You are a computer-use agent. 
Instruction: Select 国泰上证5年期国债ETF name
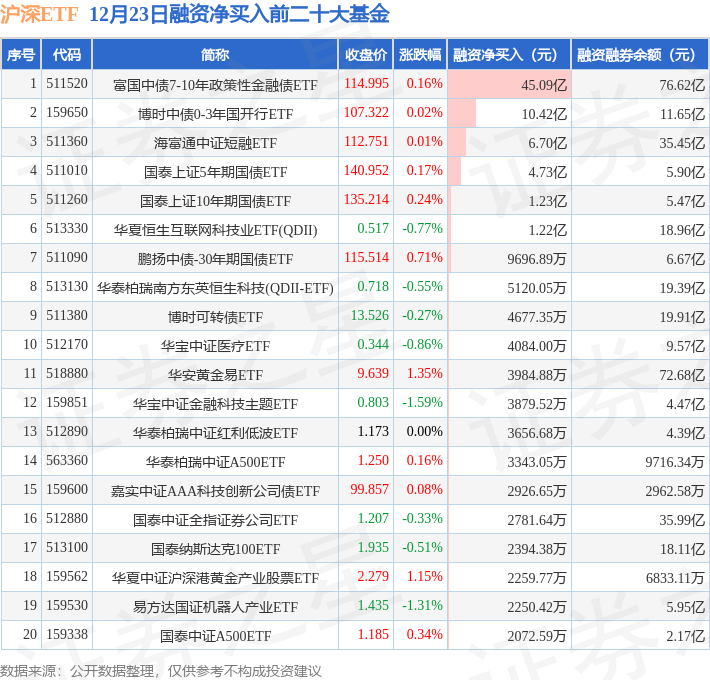tap(215, 172)
